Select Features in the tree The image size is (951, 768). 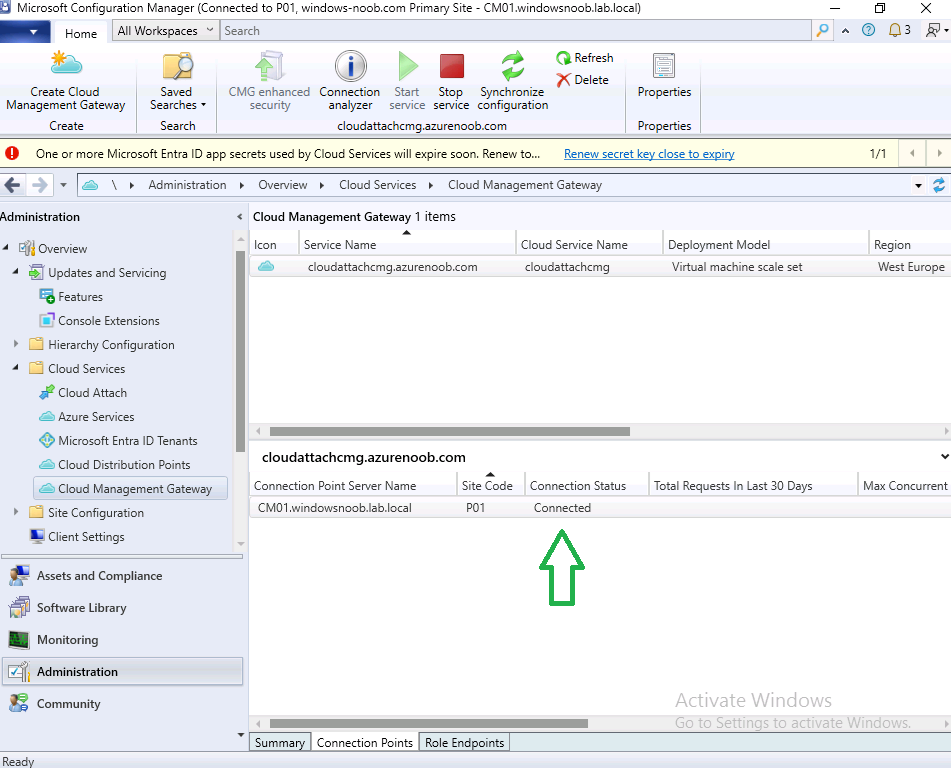point(81,297)
